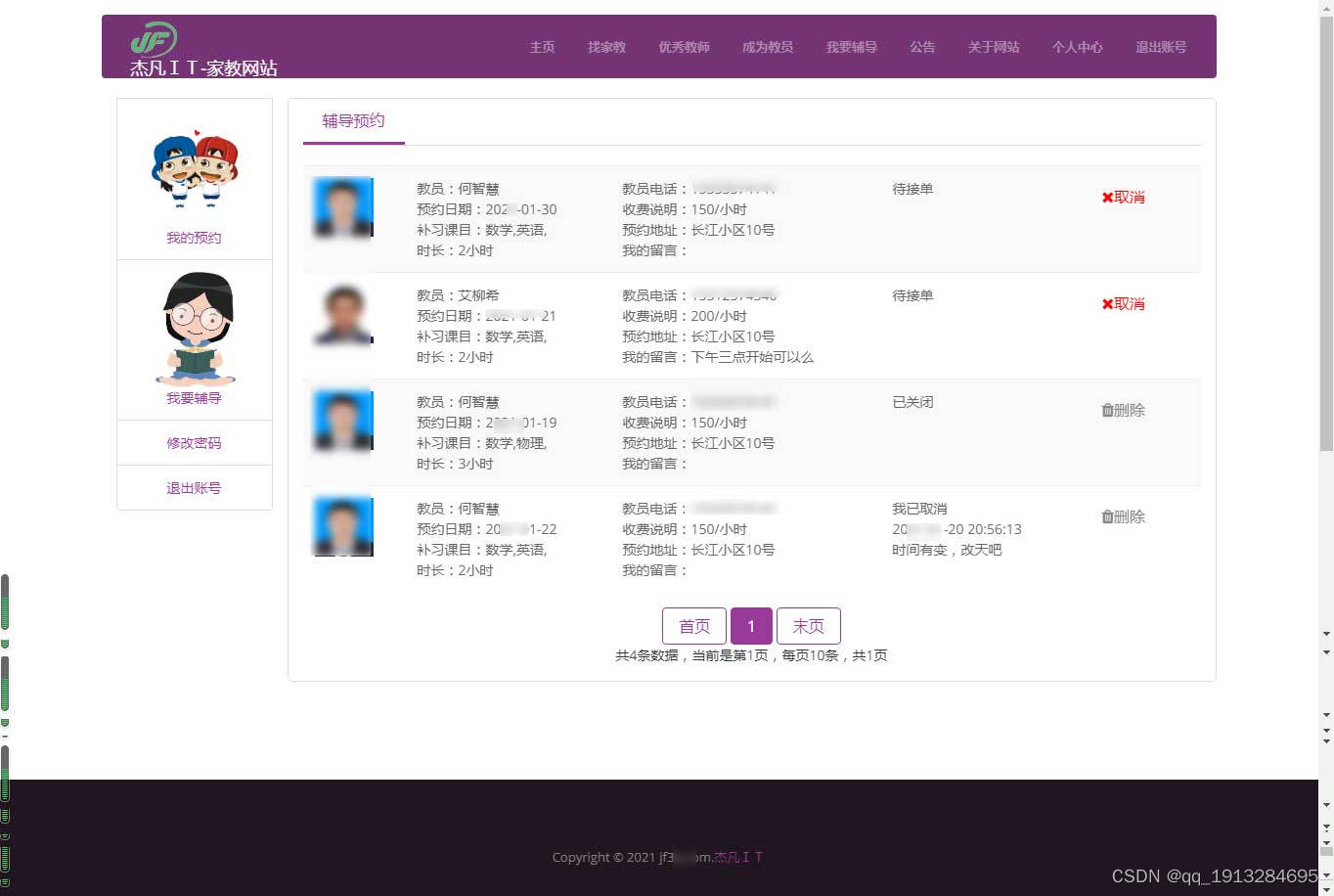The image size is (1334, 896).
Task: Click pagination summary 共4条数据 text
Action: (x=751, y=655)
